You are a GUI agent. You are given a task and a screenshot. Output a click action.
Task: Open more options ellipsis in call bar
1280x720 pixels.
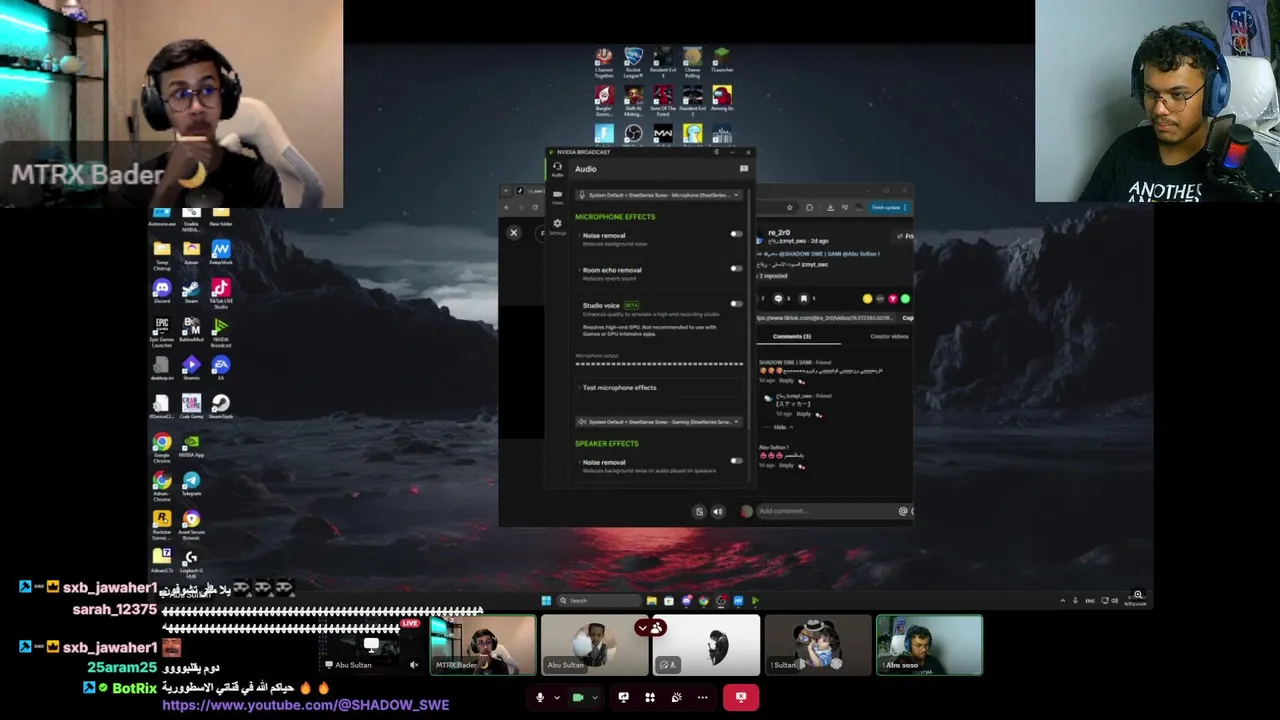(702, 697)
